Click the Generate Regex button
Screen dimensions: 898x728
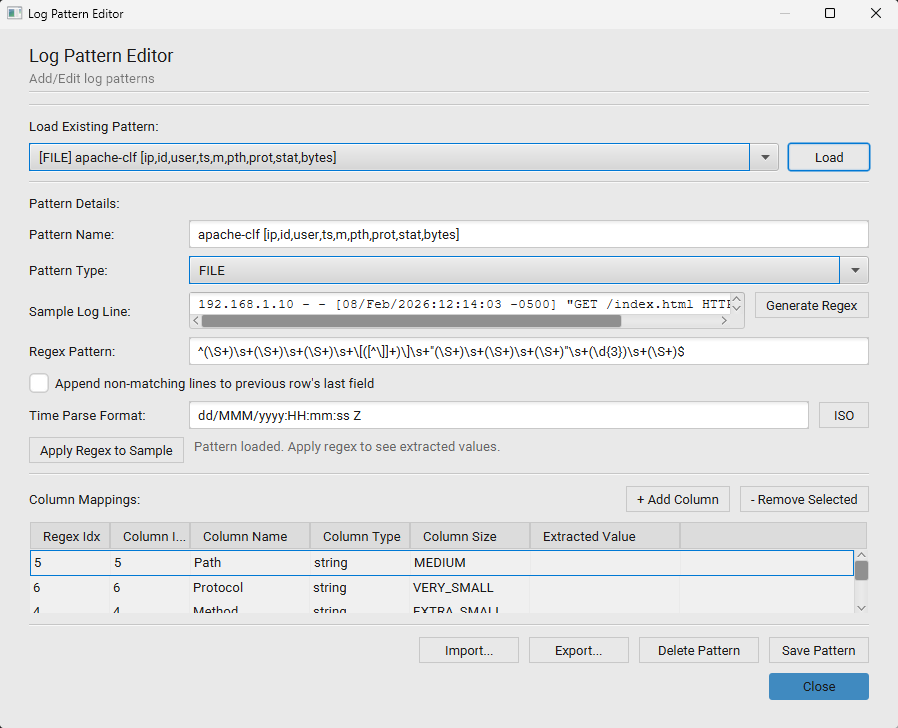tap(812, 305)
